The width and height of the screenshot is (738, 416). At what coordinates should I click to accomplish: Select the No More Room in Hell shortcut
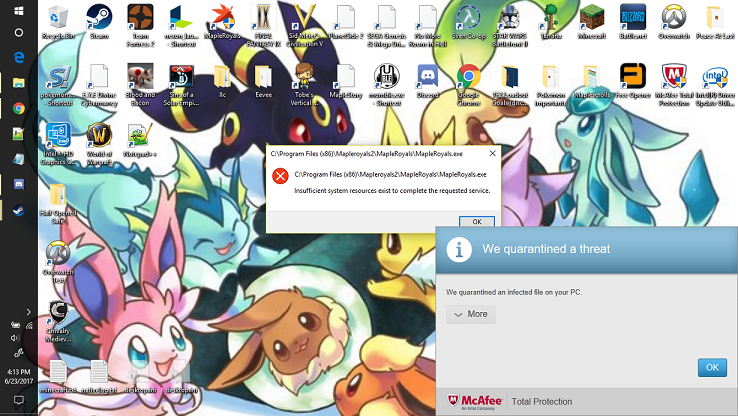428,26
